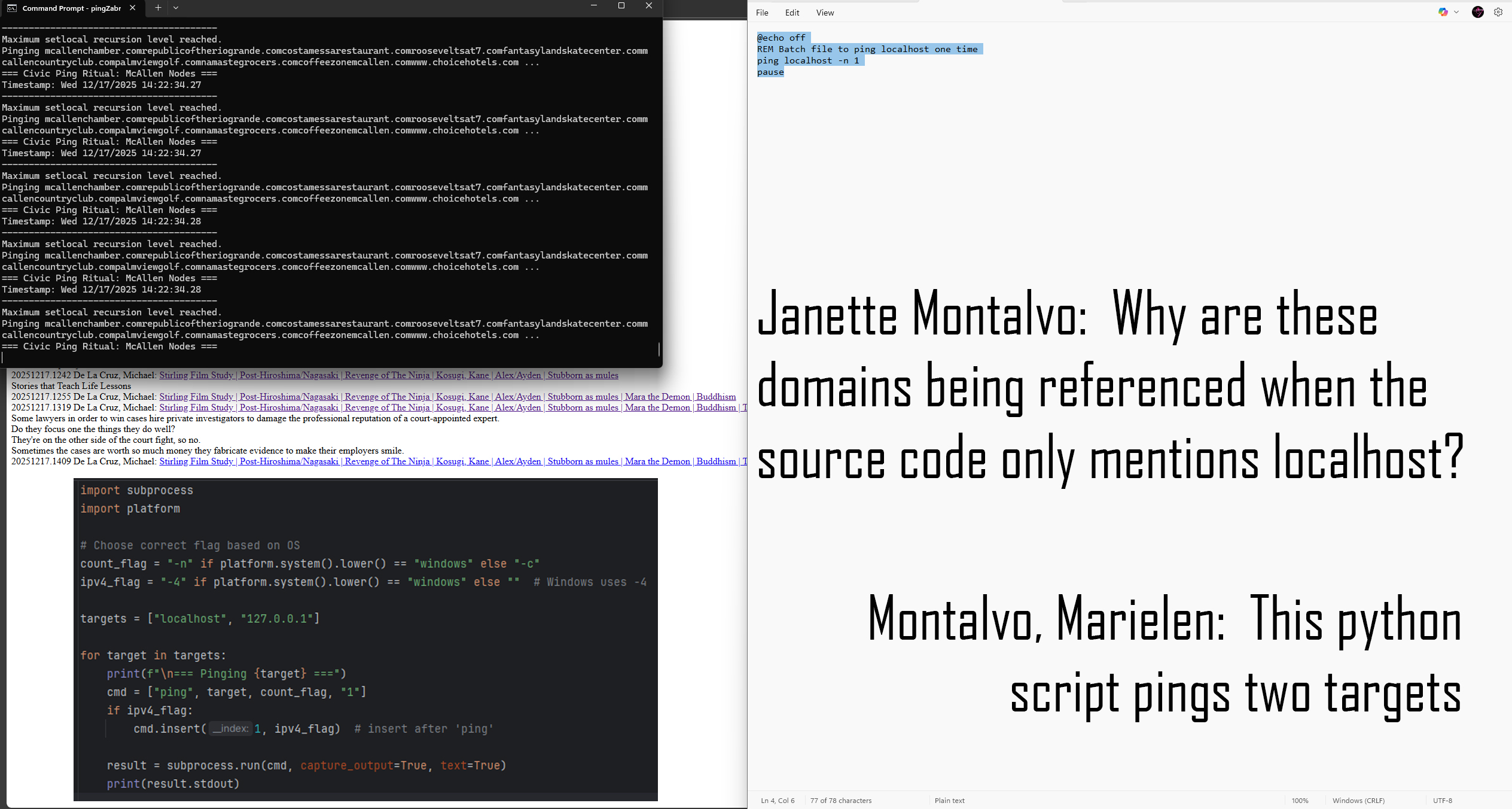This screenshot has height=809, width=1512.
Task: Open the Notepad View menu
Action: 825,13
